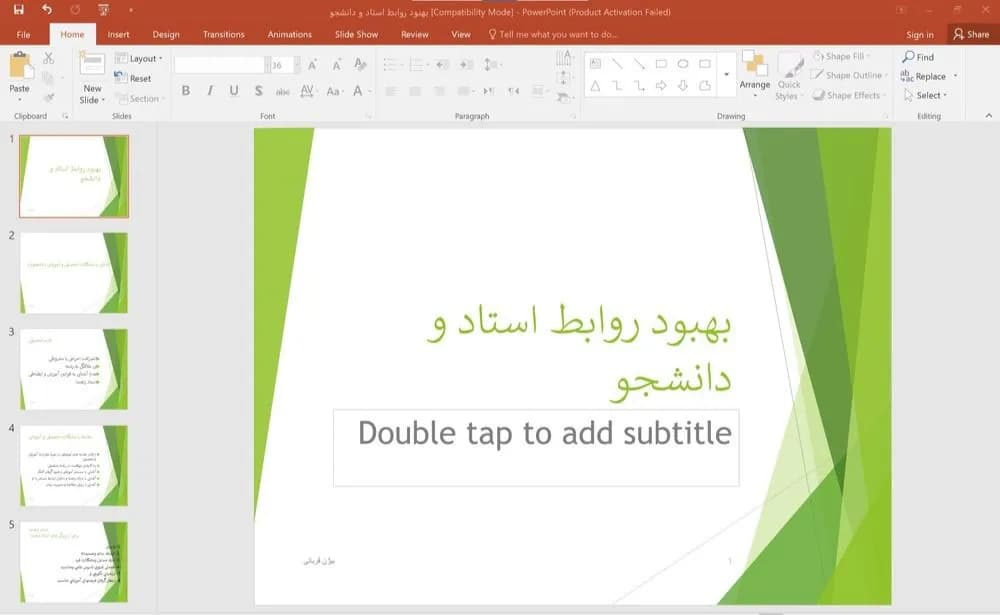Open the Layout dropdown
Viewport: 1000px width, 615px height.
pyautogui.click(x=139, y=58)
